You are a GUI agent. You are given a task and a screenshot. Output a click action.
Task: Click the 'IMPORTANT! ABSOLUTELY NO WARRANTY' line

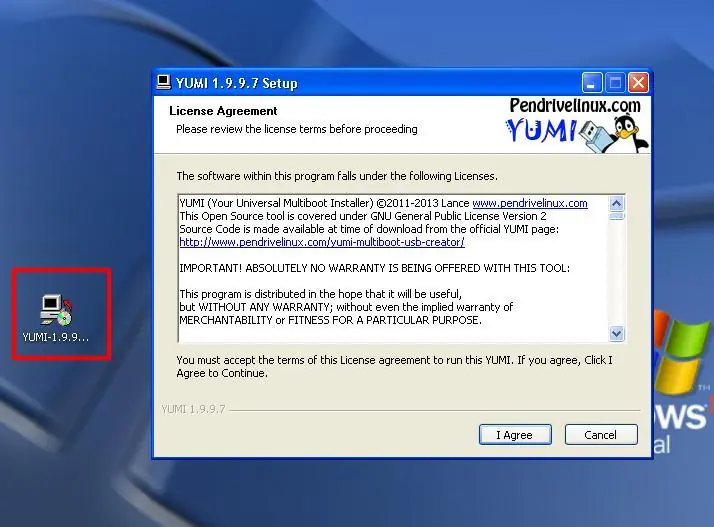pos(374,268)
